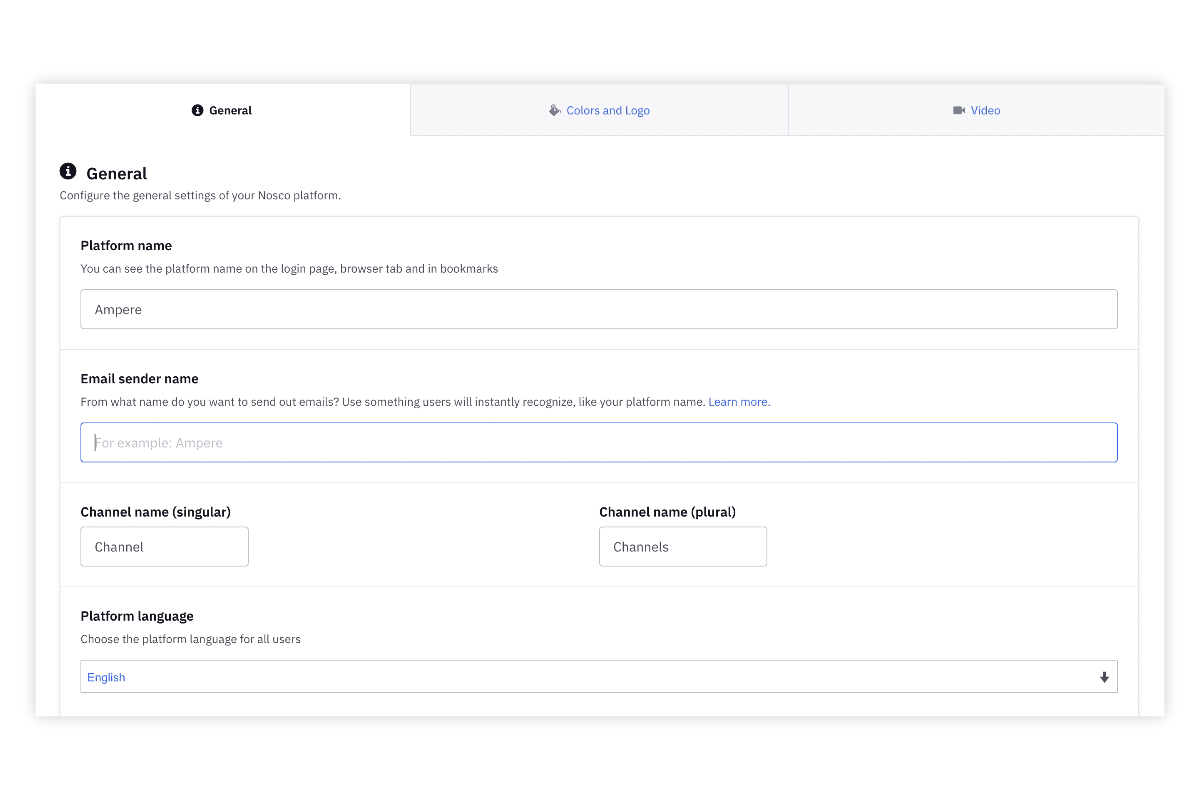The image size is (1200, 800).
Task: Click the info icon beside the General heading
Action: (x=68, y=171)
